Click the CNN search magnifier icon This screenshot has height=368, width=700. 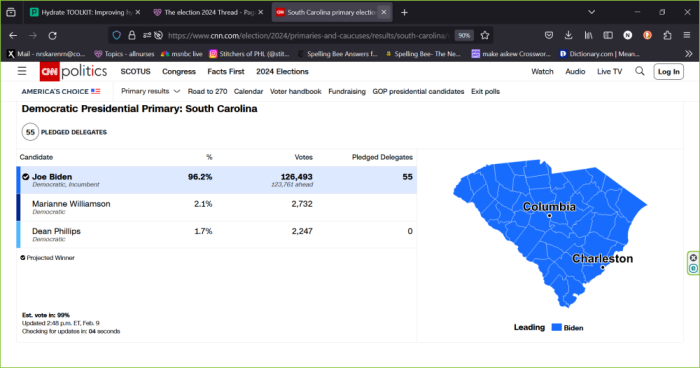640,71
